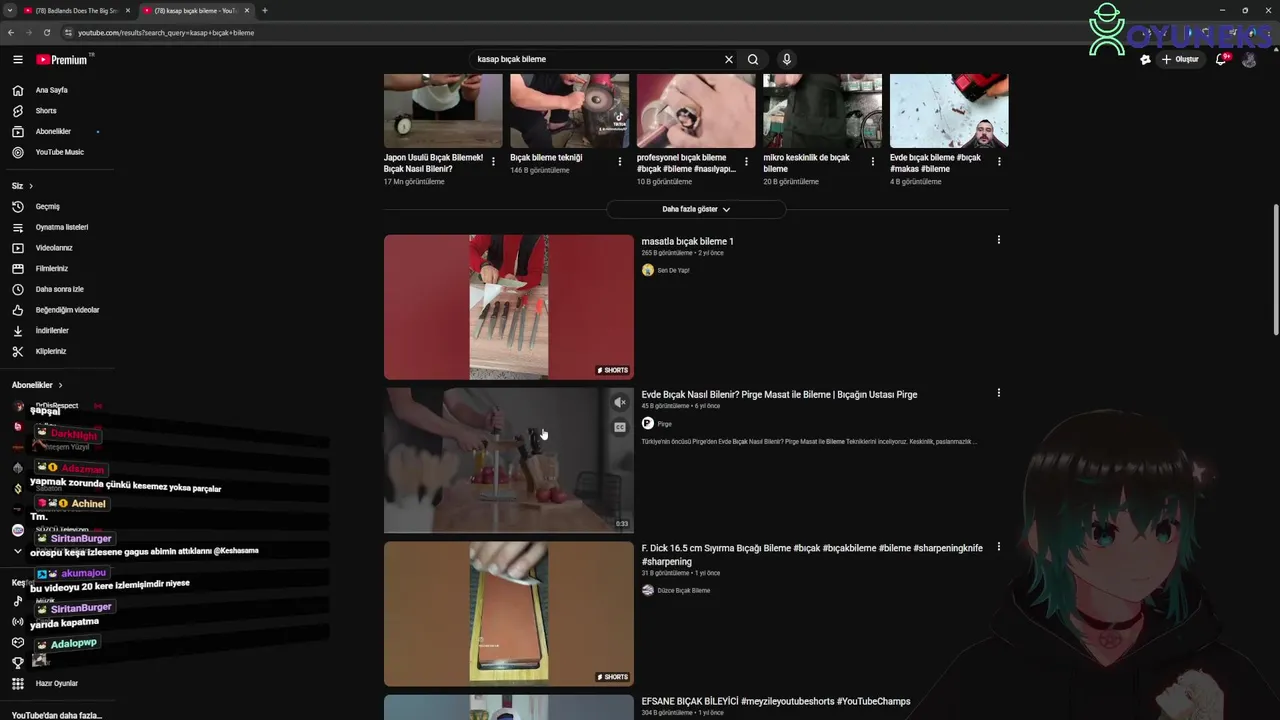Click the Daha sonra izle clock icon

[17, 289]
